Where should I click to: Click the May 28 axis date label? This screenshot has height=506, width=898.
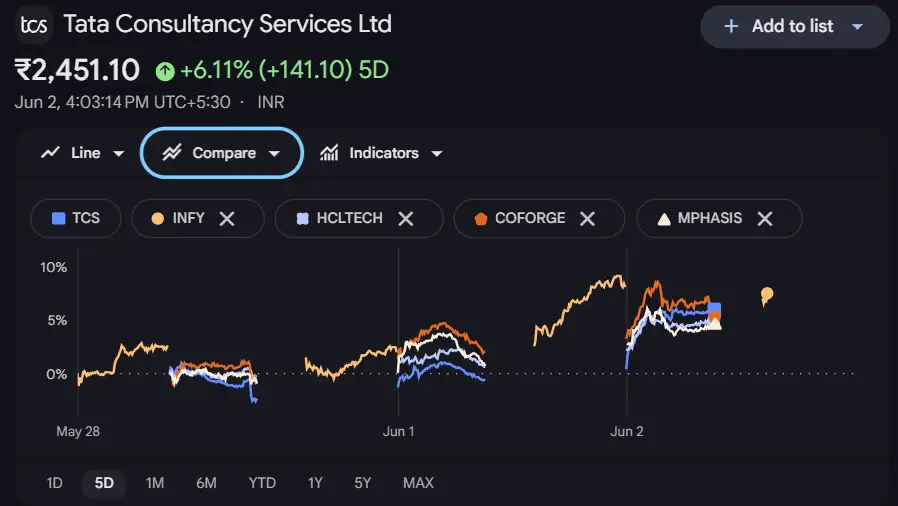pos(78,432)
